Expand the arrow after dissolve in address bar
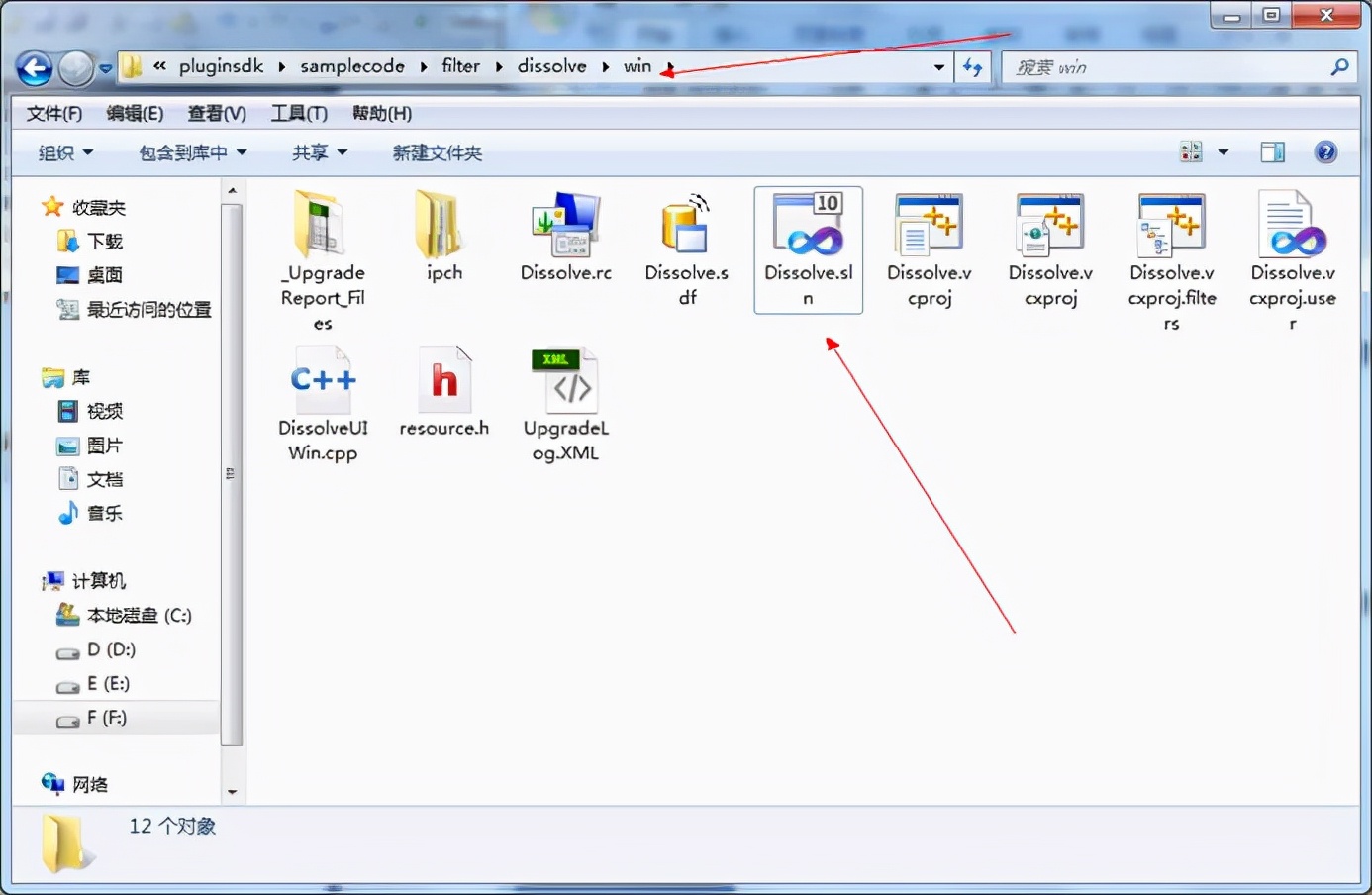The image size is (1372, 895). [x=605, y=67]
